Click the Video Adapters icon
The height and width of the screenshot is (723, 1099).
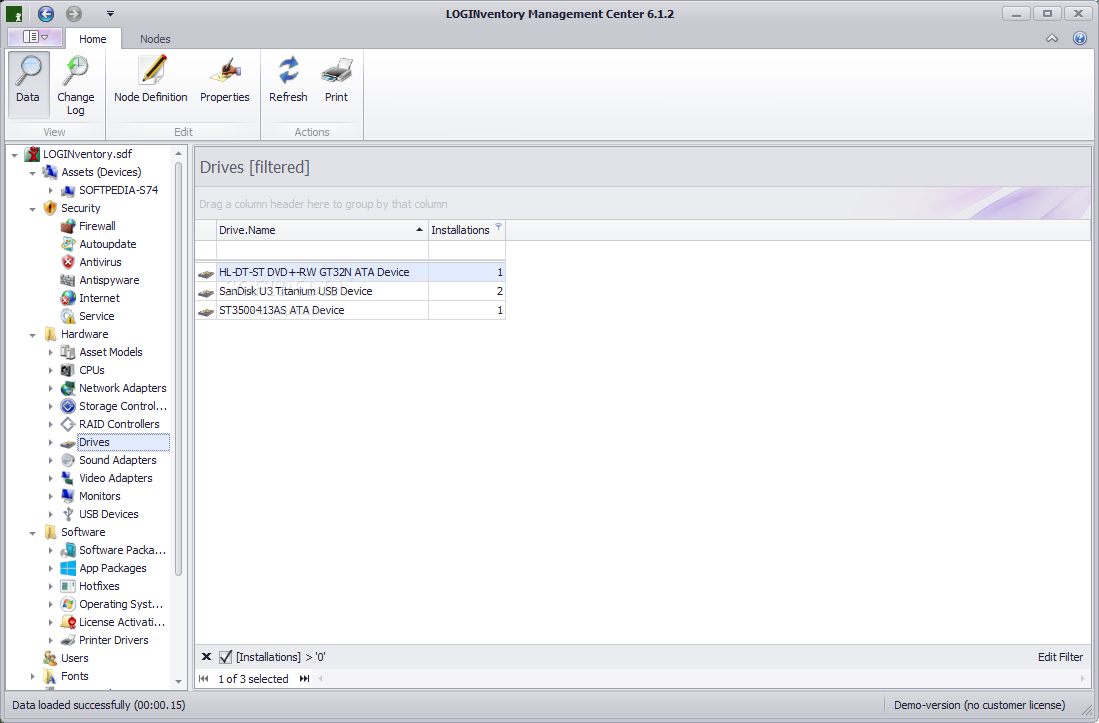pyautogui.click(x=68, y=478)
